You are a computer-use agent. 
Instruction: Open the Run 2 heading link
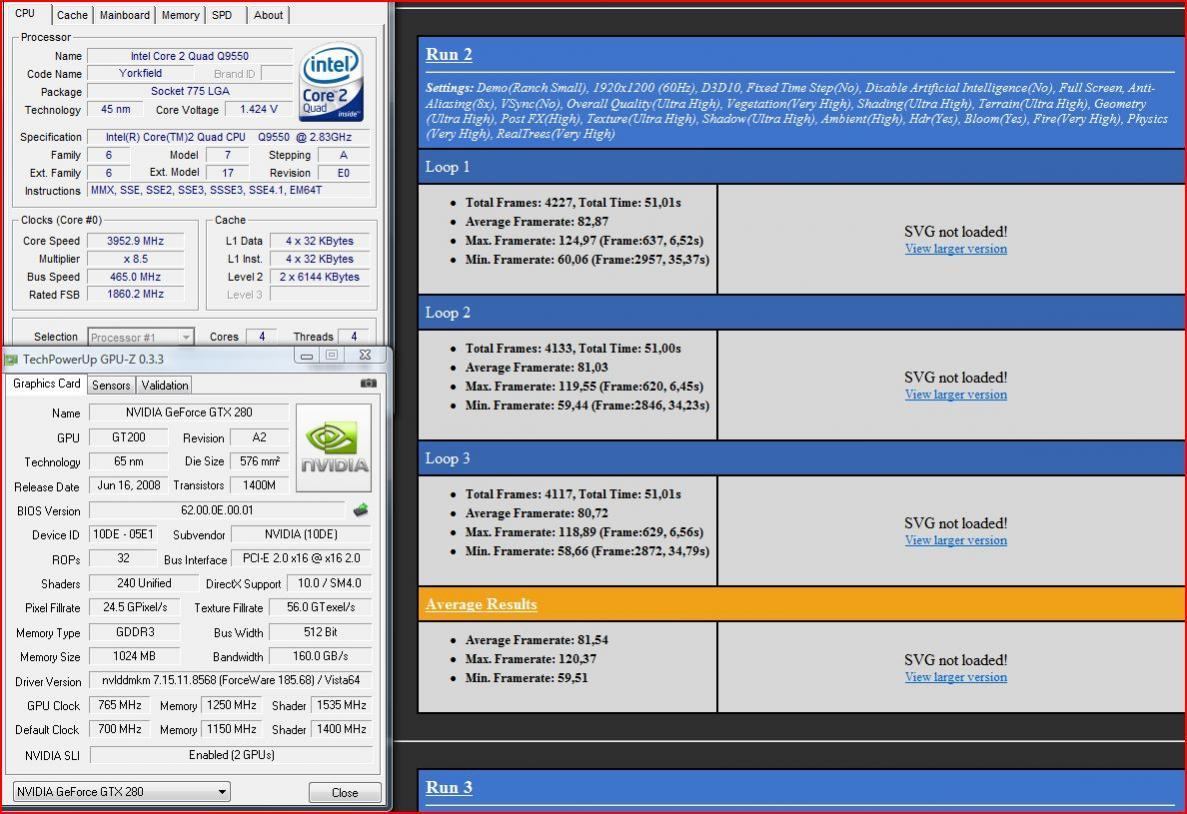pos(448,55)
